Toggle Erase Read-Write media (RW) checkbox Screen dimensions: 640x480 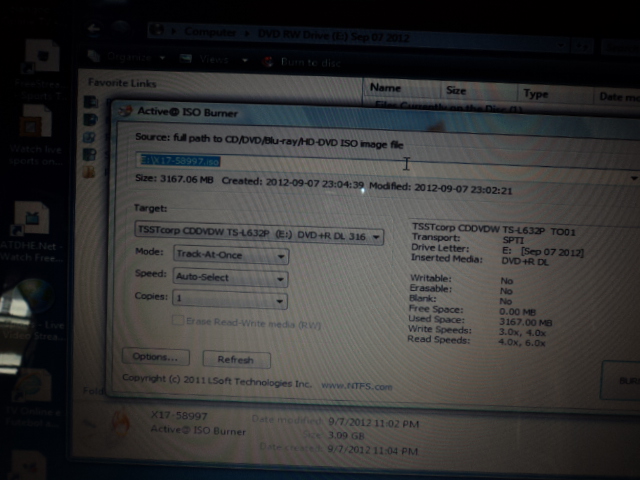pyautogui.click(x=178, y=320)
